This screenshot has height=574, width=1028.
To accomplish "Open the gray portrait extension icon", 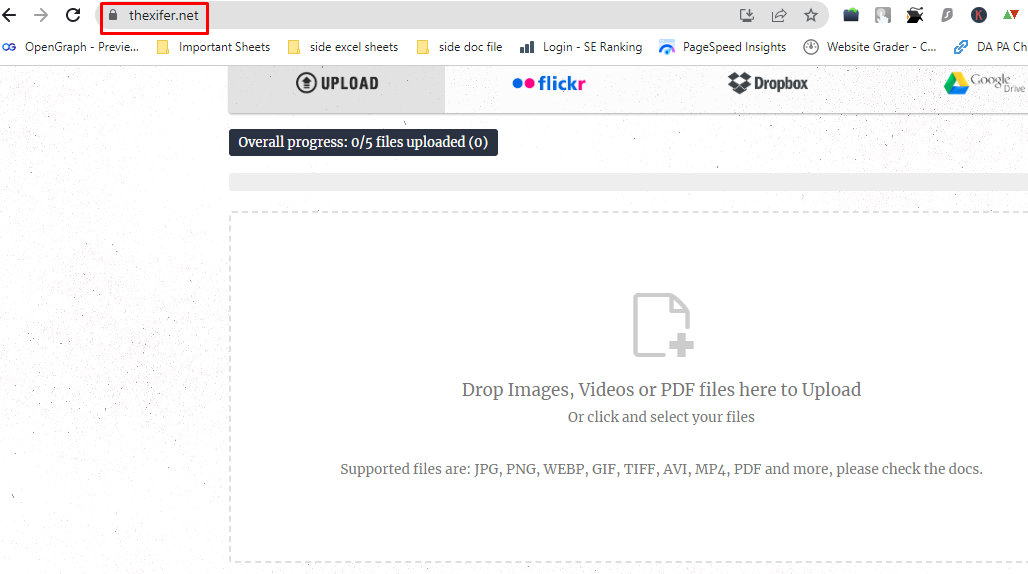I will (883, 15).
